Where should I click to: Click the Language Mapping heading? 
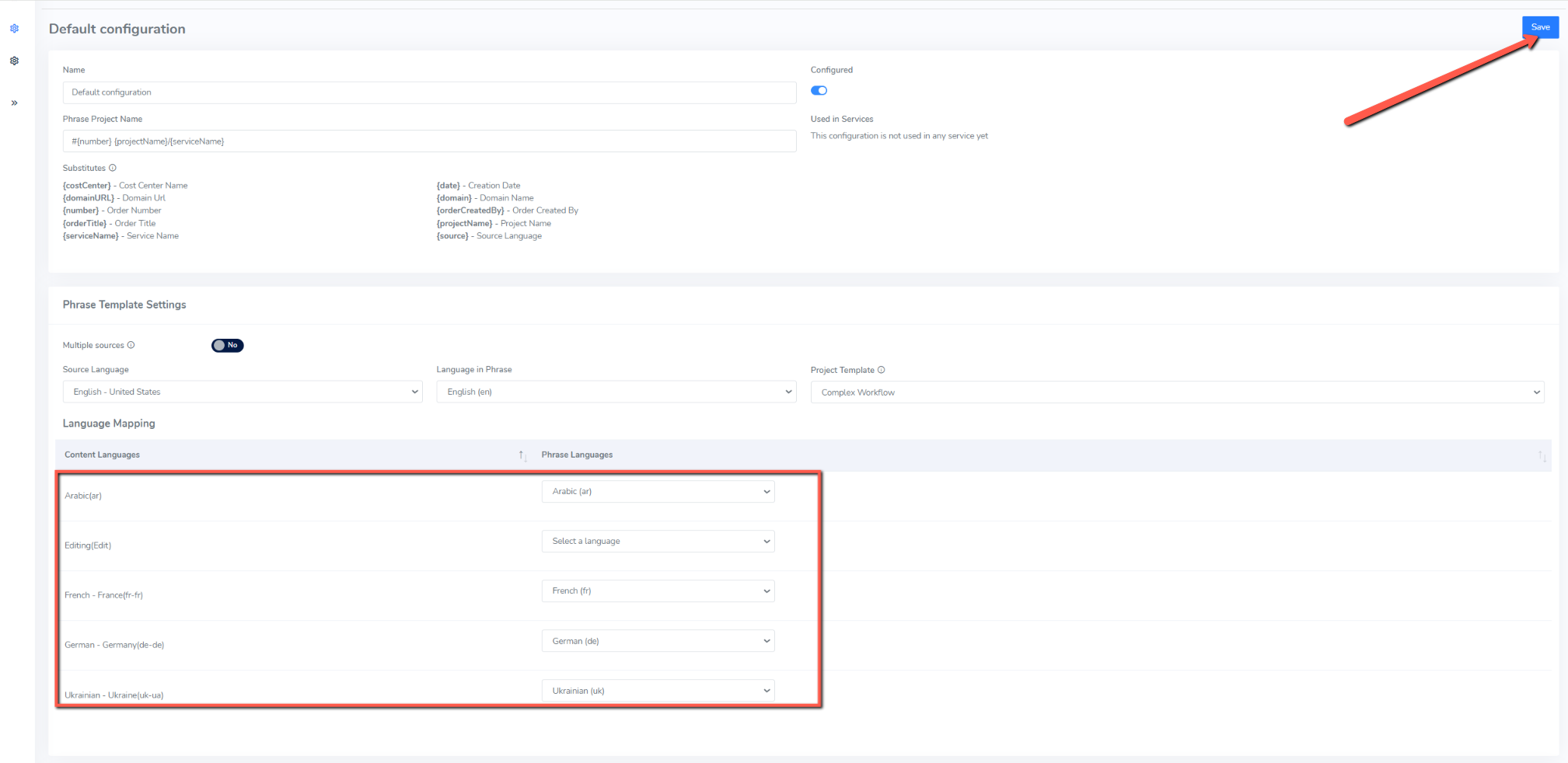[109, 423]
